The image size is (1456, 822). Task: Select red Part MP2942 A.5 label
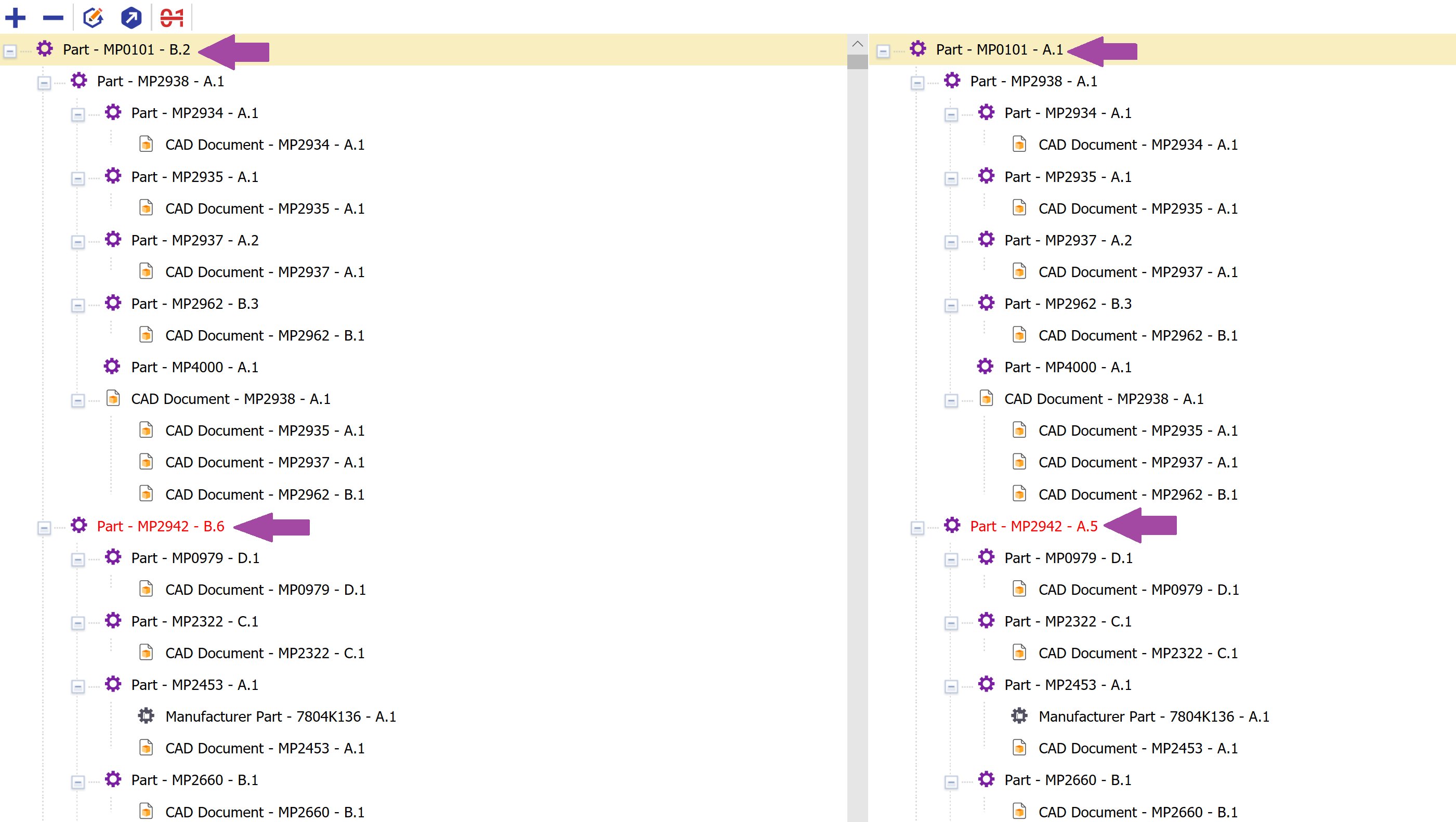(1033, 526)
